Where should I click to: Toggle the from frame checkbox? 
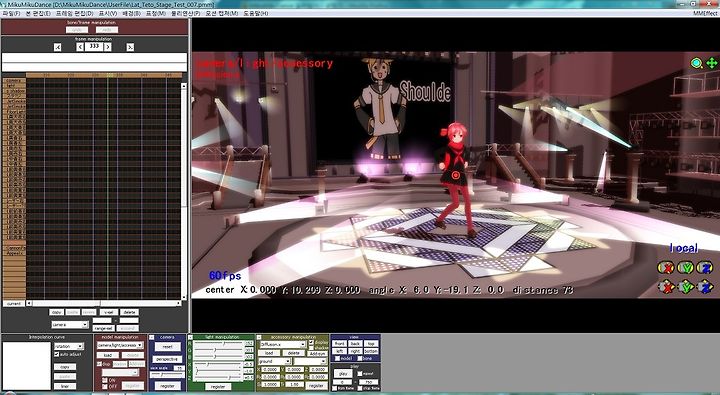click(x=335, y=388)
